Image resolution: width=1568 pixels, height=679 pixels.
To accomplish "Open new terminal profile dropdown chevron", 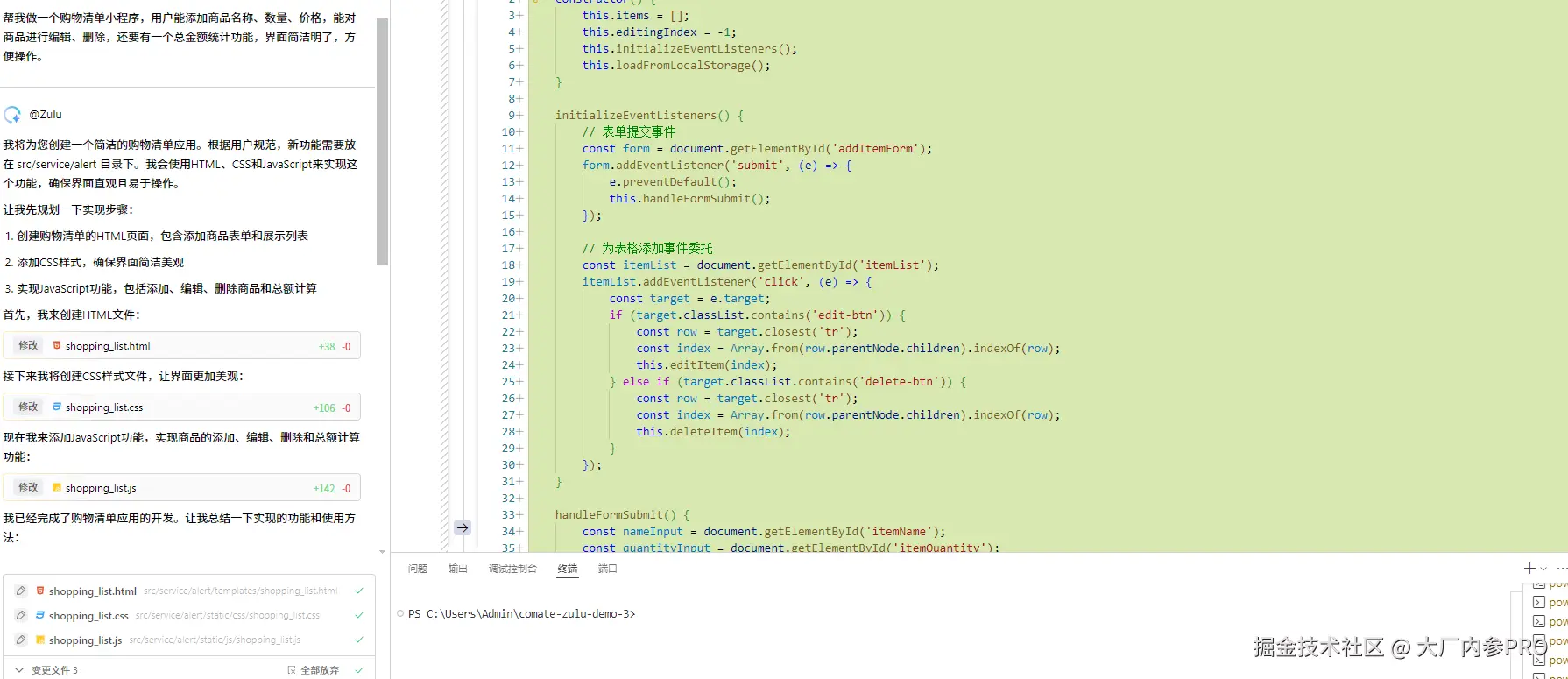I will (x=1543, y=569).
